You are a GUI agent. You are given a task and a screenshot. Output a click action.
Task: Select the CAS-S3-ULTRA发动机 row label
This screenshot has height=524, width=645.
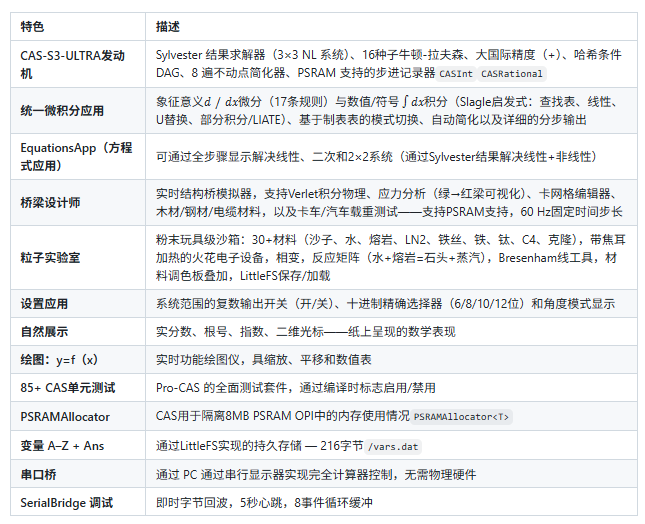[74, 64]
